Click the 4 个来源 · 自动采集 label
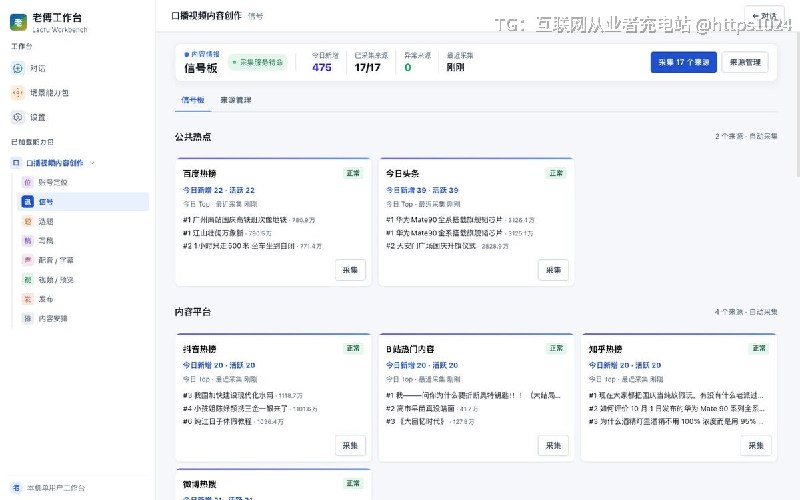The height and width of the screenshot is (500, 800). coord(746,312)
